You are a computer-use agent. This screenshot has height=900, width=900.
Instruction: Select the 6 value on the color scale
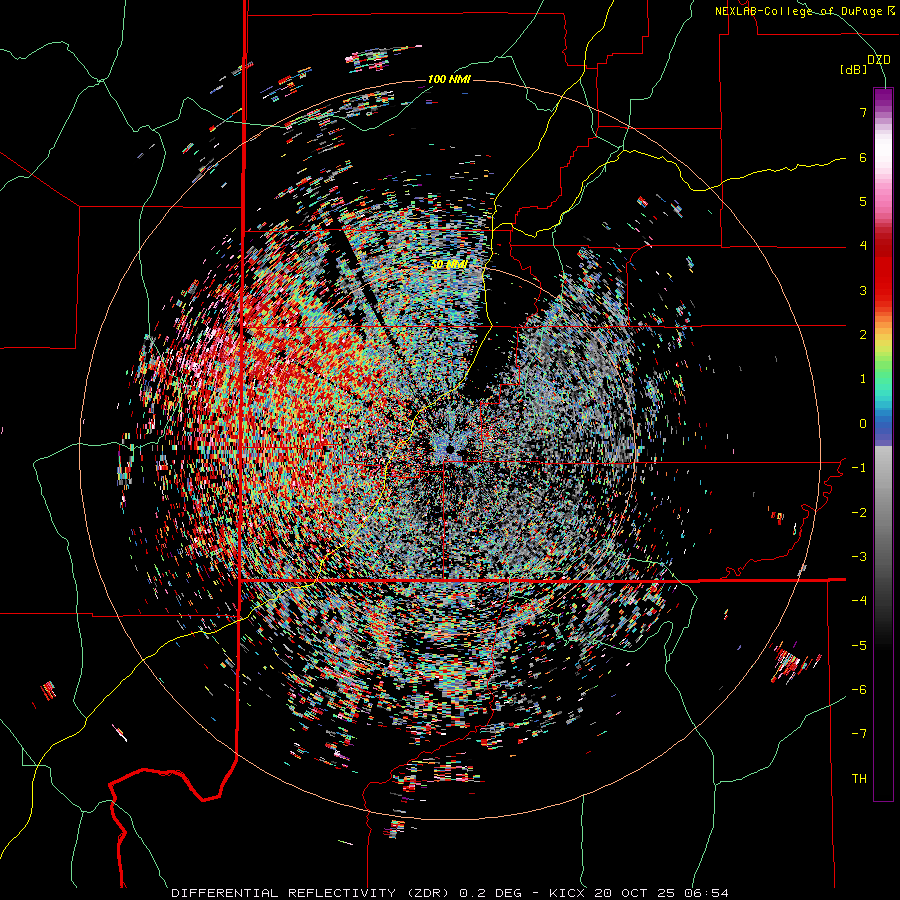863,157
